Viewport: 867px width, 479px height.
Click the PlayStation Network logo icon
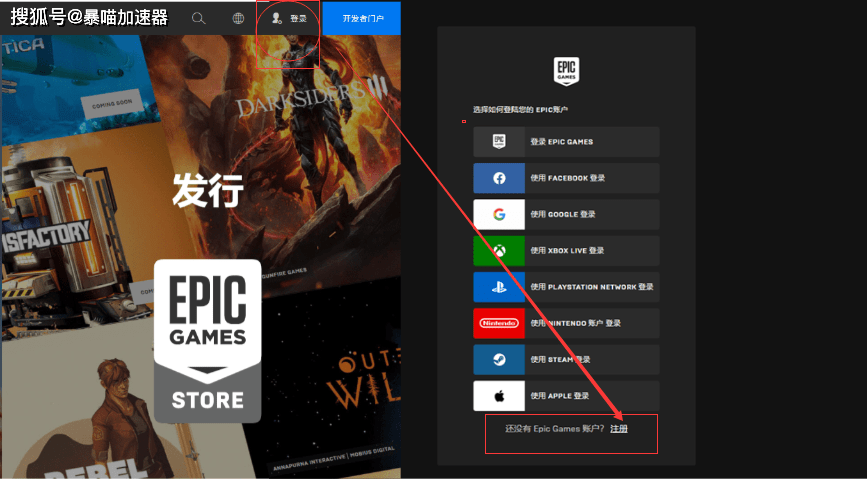click(499, 287)
